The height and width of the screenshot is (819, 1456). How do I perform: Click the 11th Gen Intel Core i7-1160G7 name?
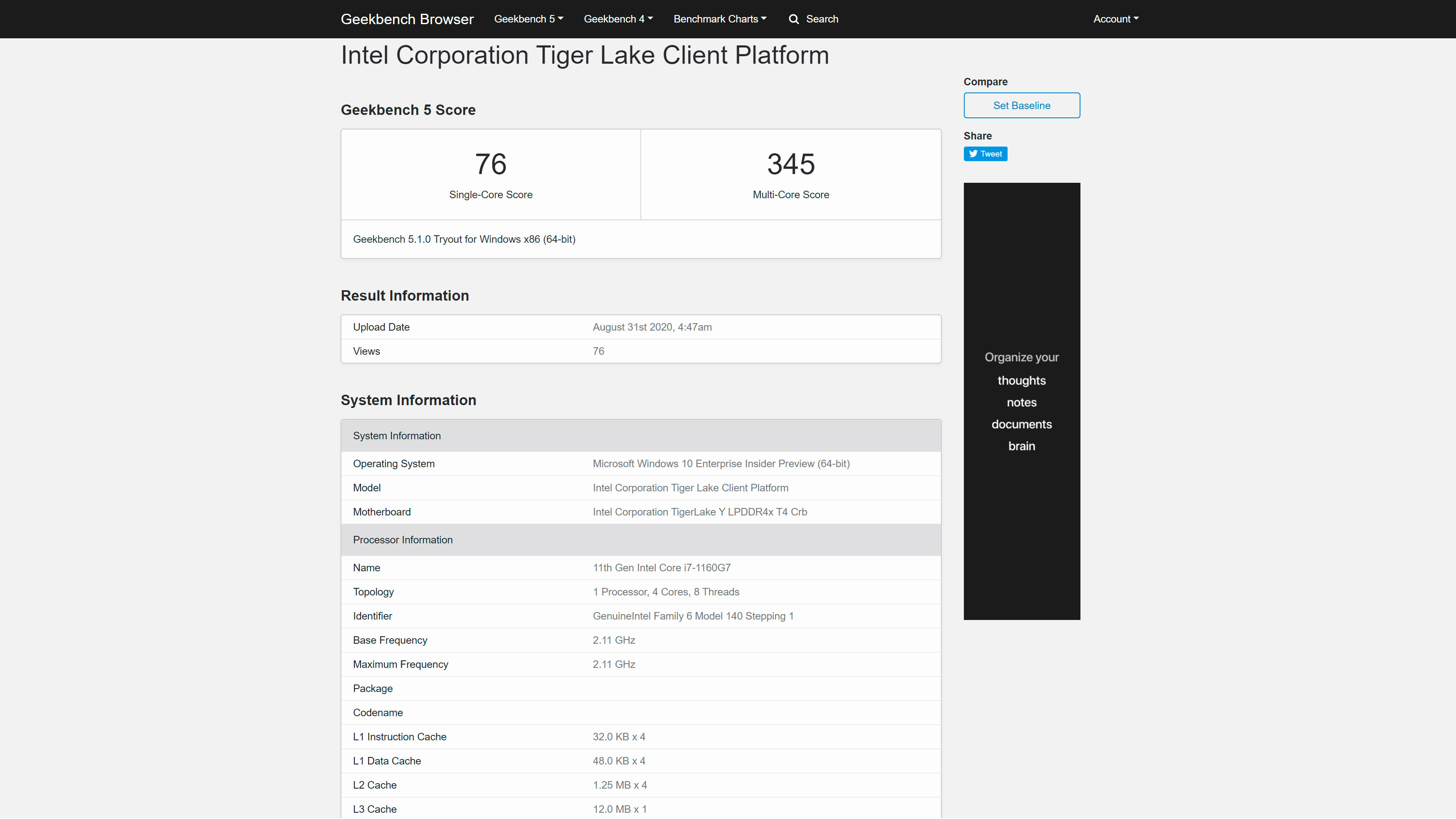(661, 568)
